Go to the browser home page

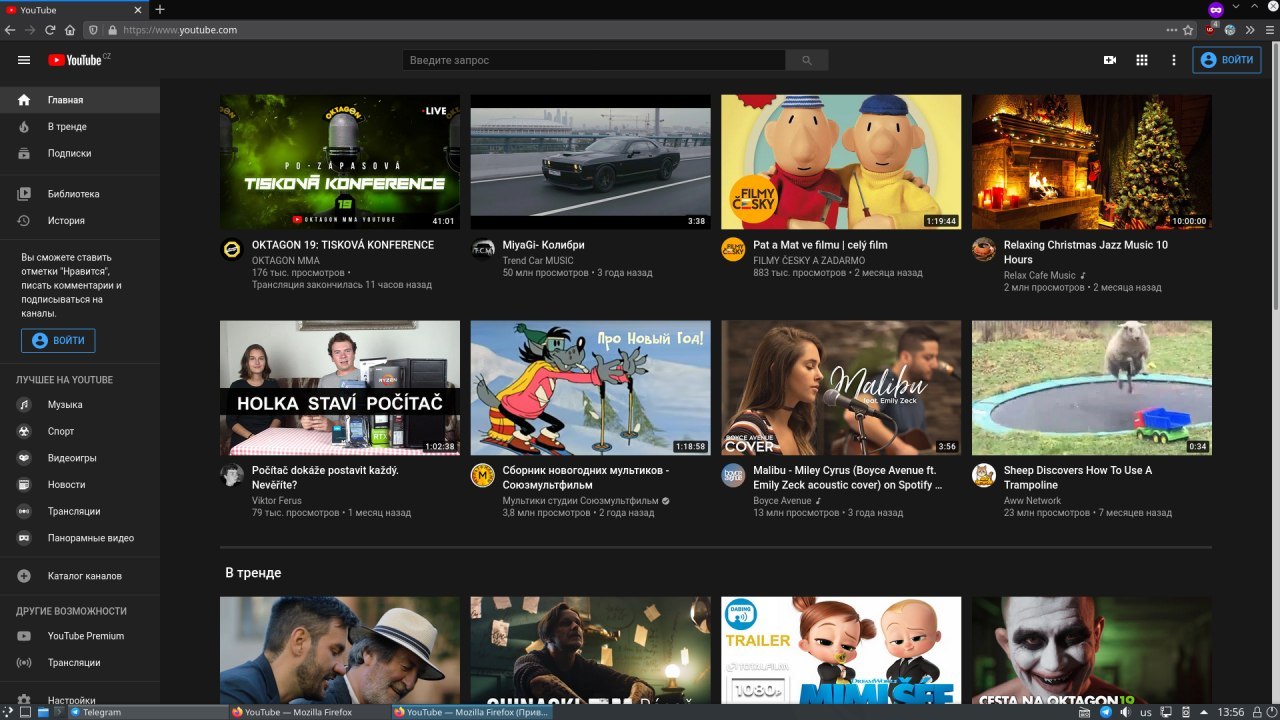(71, 30)
